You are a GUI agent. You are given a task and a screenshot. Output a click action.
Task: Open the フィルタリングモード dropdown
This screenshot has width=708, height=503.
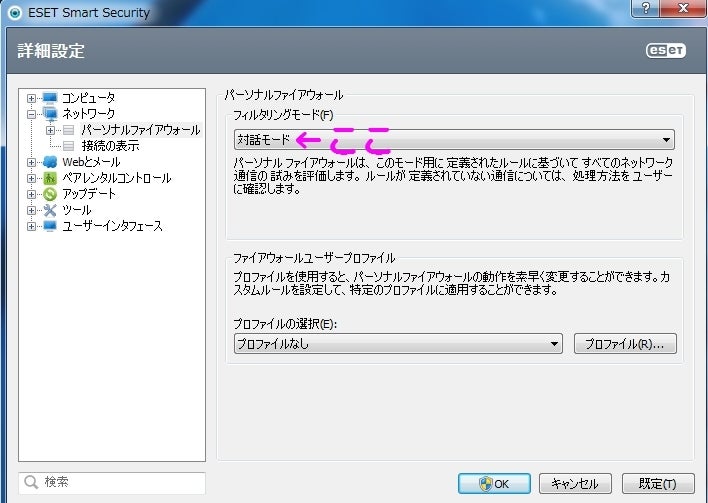click(454, 140)
